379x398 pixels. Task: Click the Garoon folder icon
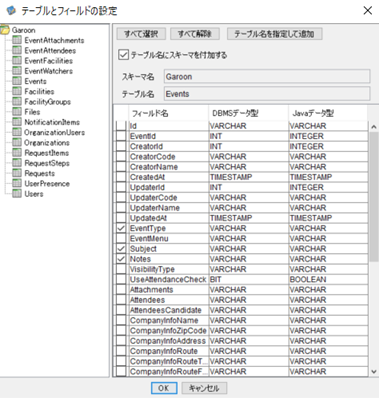pos(5,30)
